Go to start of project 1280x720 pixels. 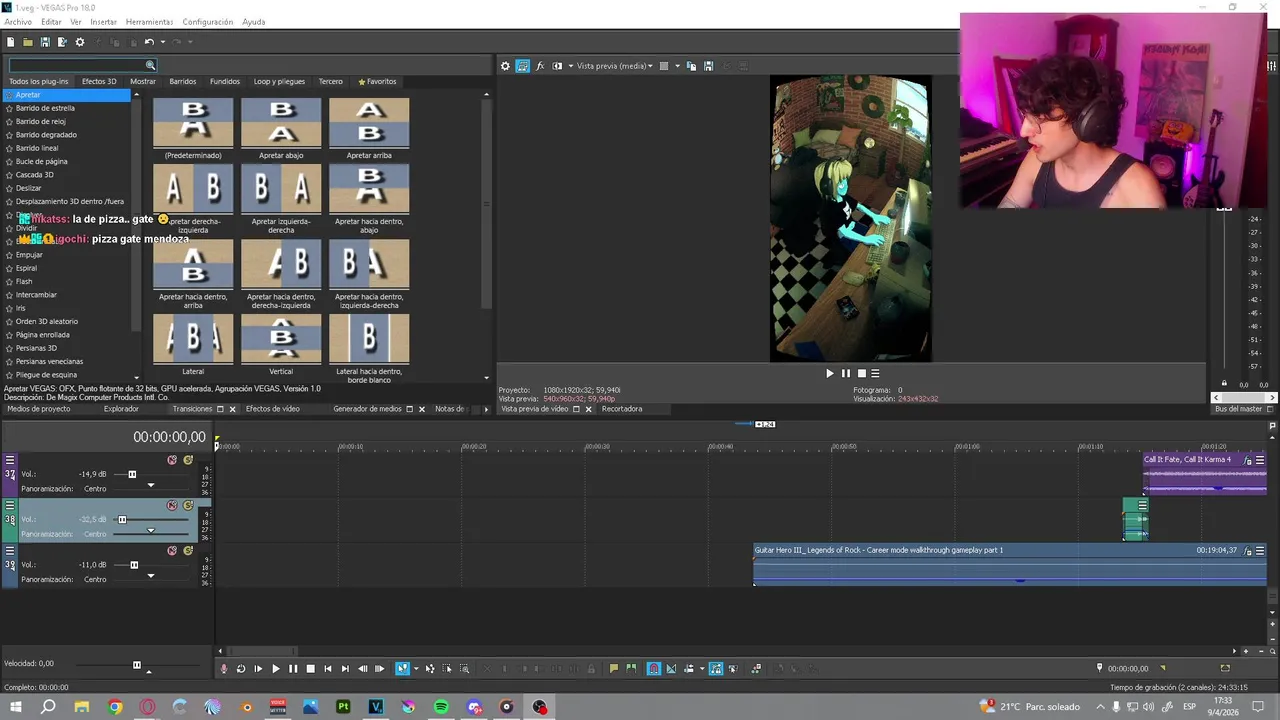pyautogui.click(x=328, y=669)
